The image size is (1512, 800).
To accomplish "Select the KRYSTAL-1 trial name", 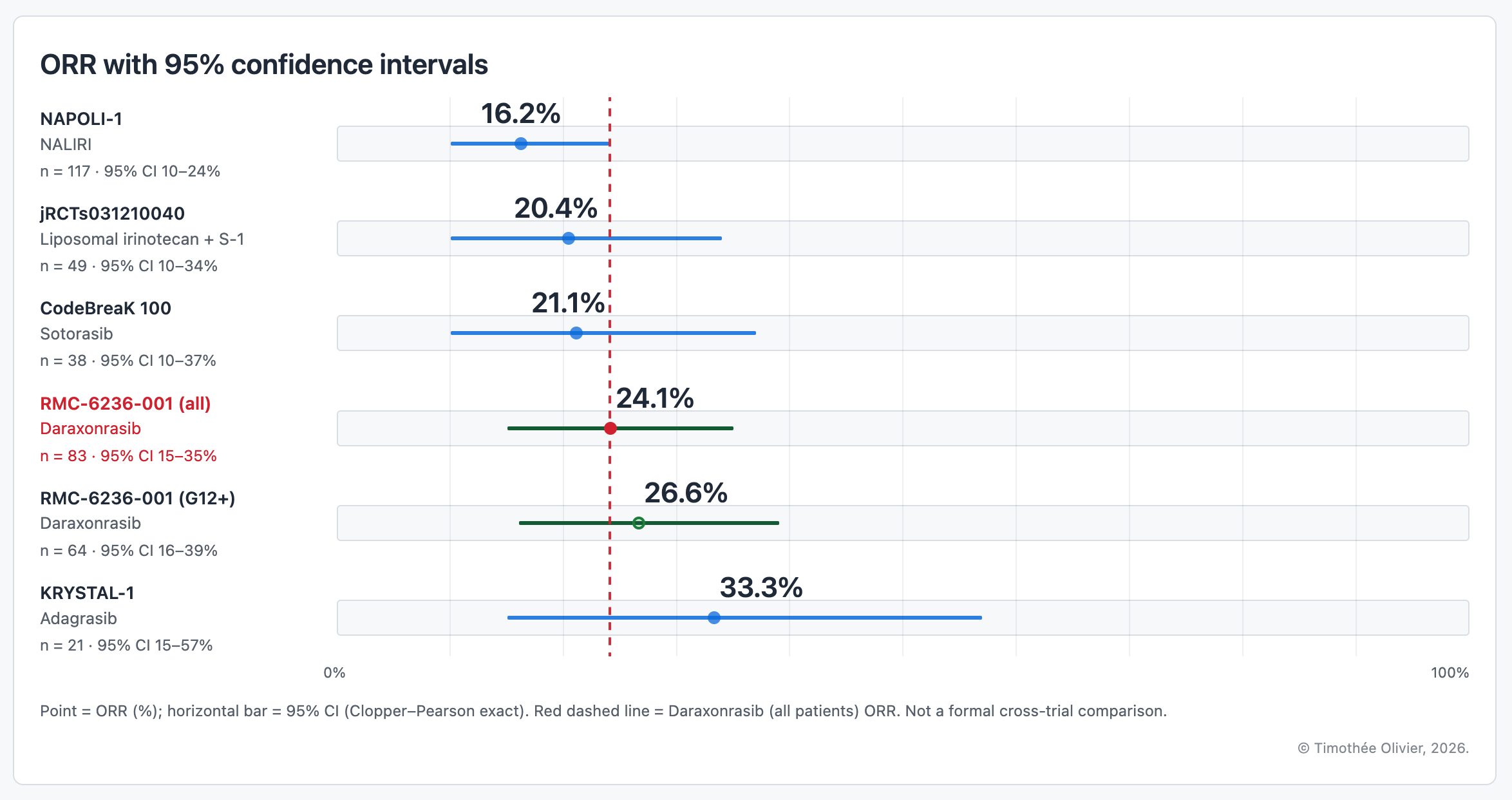I will click(88, 593).
